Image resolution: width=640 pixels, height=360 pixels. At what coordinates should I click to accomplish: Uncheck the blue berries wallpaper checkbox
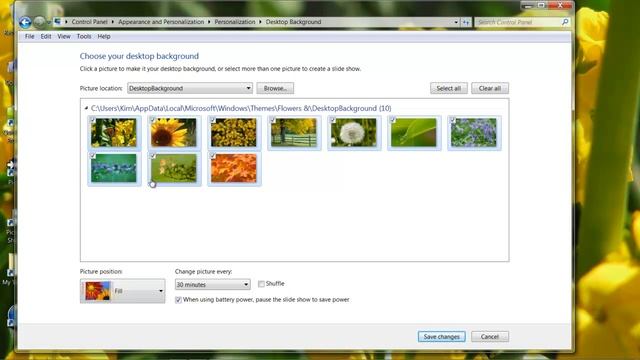pos(93,156)
